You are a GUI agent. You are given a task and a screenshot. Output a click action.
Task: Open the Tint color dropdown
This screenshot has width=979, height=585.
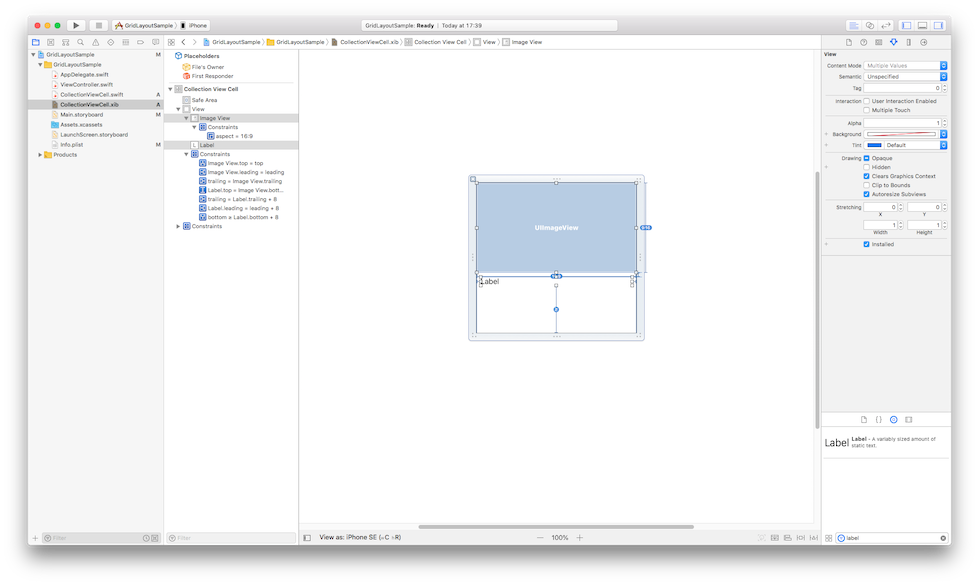tap(915, 145)
